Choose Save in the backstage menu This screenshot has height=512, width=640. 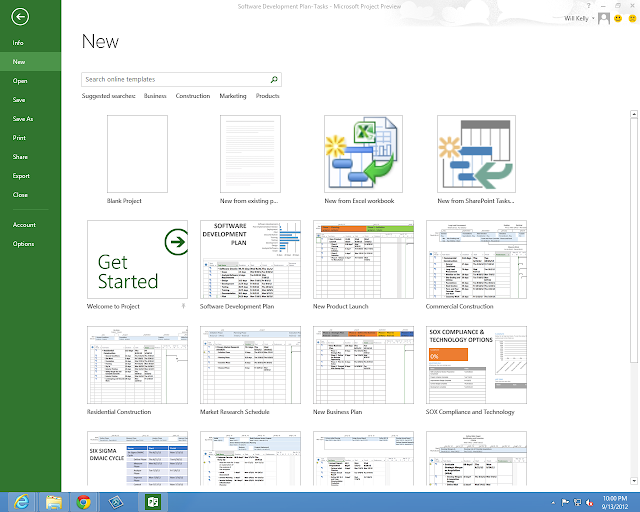(x=31, y=100)
